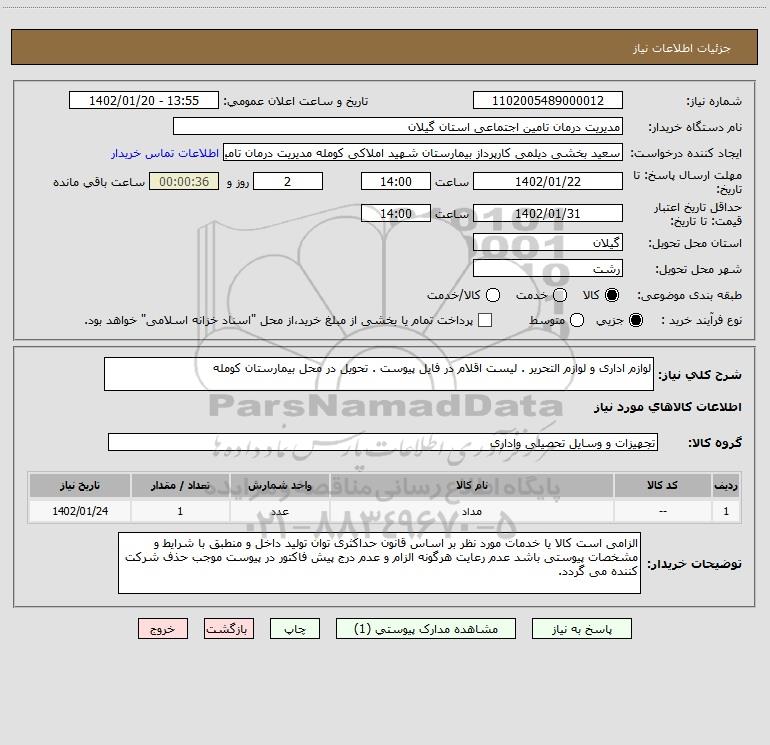The height and width of the screenshot is (745, 770).
Task: Click response deadline date 1402/01/22
Action: click(548, 181)
